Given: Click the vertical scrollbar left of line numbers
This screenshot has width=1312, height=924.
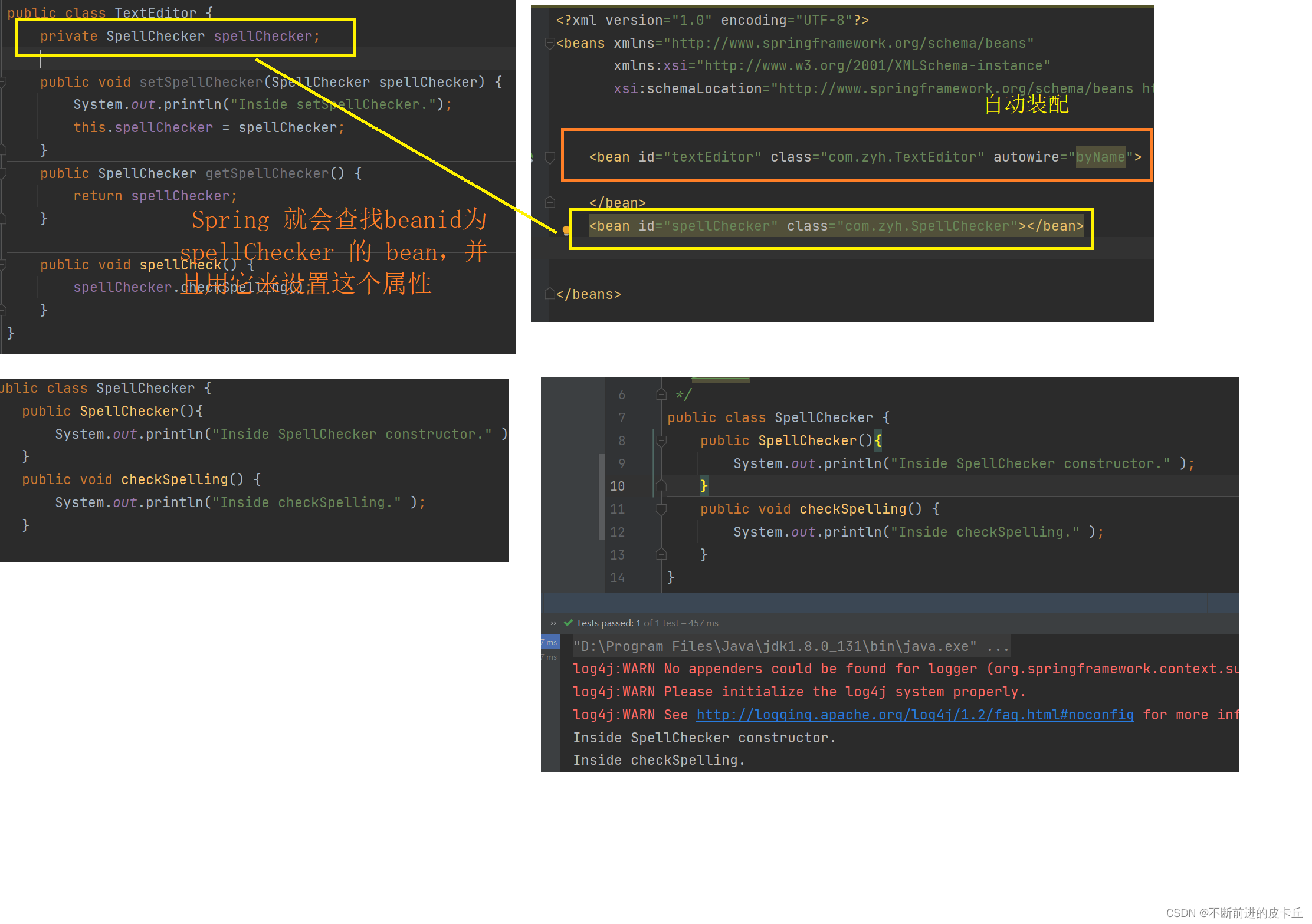Looking at the screenshot, I should [602, 496].
